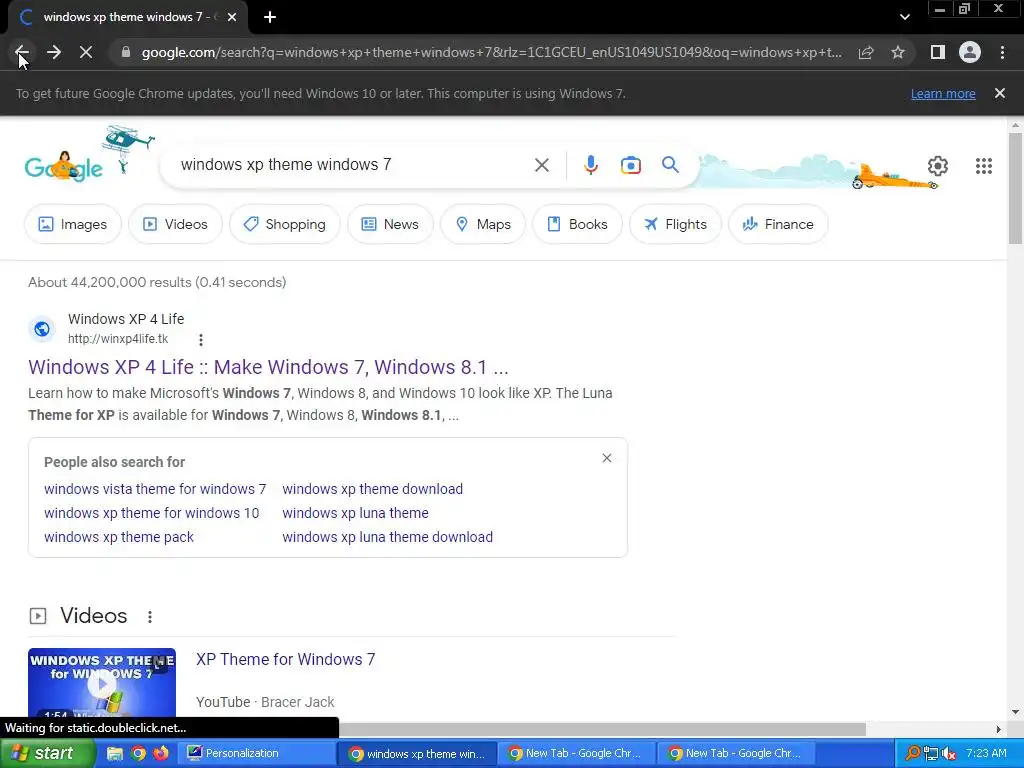Search 'windows xp luna theme' suggestion
The width and height of the screenshot is (1024, 768).
tap(355, 513)
